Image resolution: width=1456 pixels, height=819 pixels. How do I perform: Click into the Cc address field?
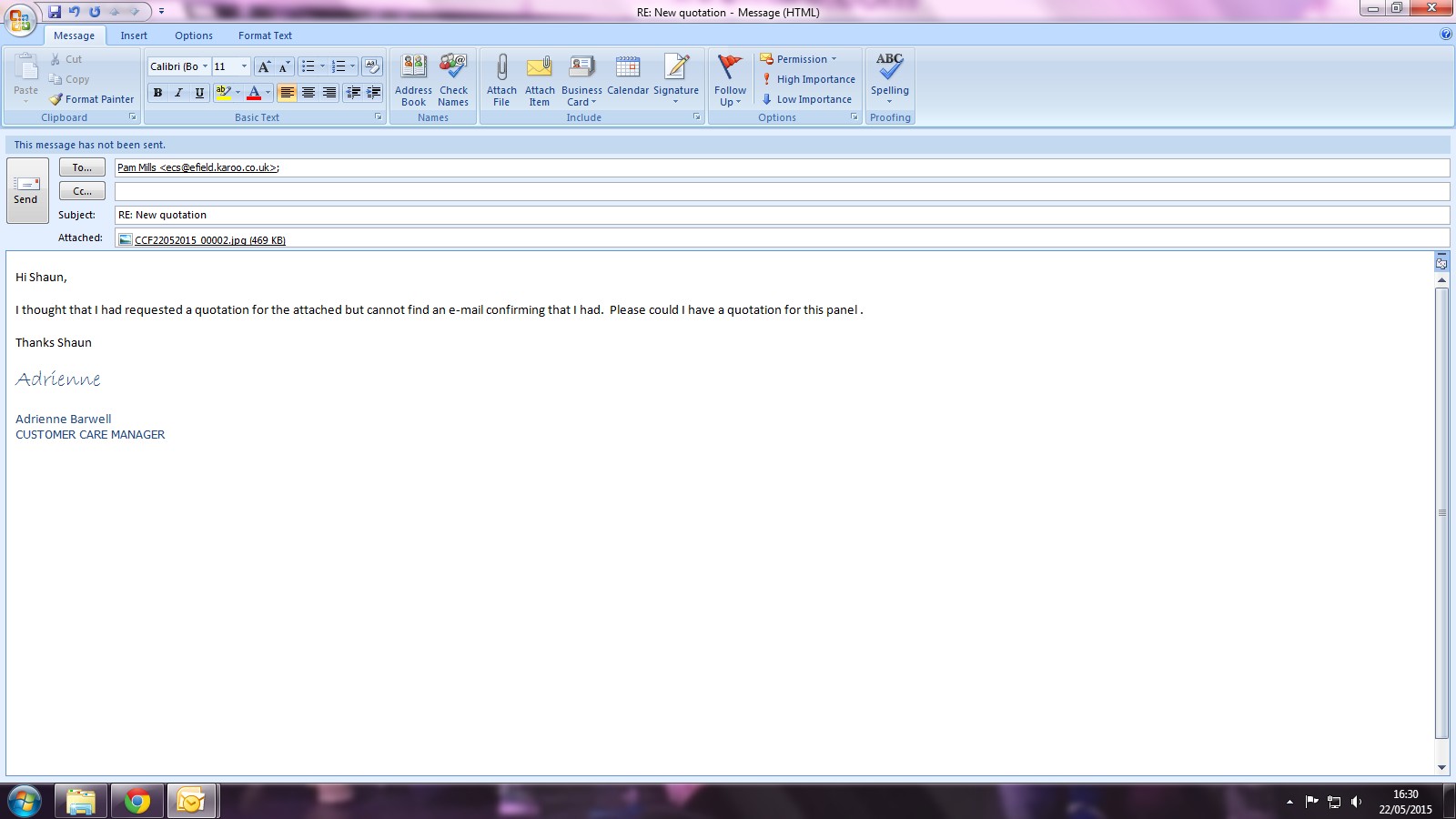(781, 191)
